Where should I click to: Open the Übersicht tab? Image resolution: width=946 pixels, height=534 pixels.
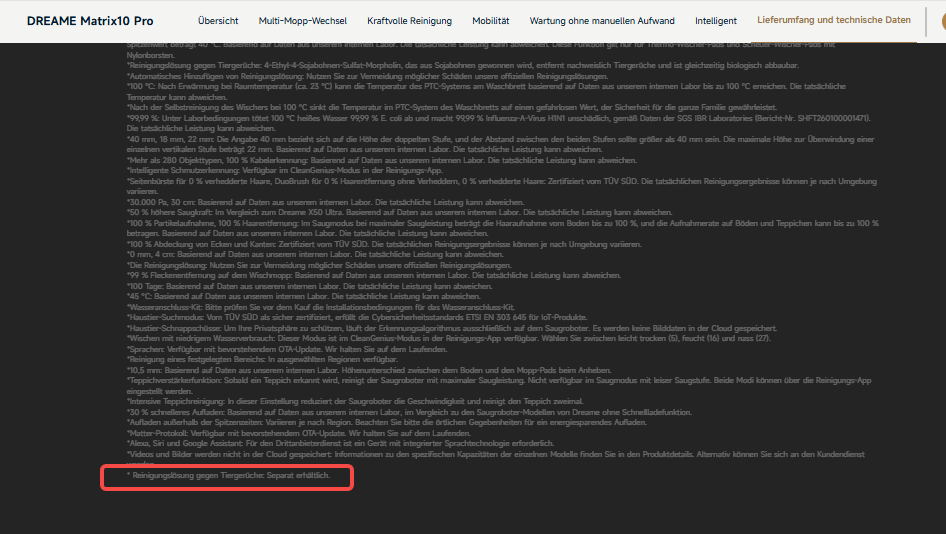[218, 21]
